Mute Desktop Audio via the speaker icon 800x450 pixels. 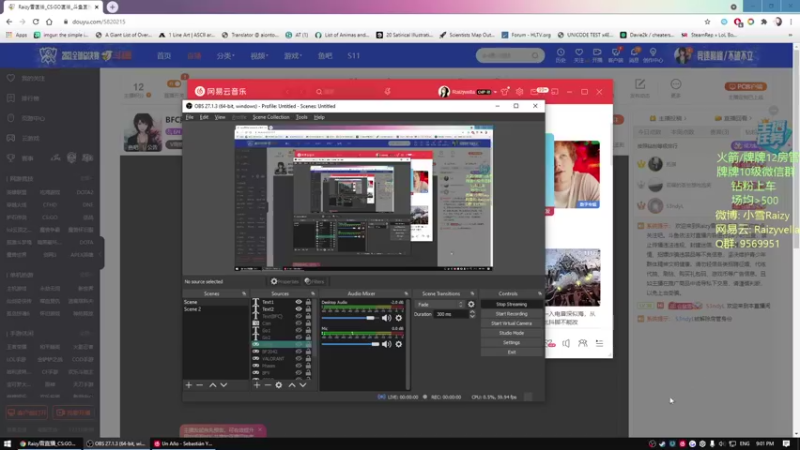tap(386, 318)
